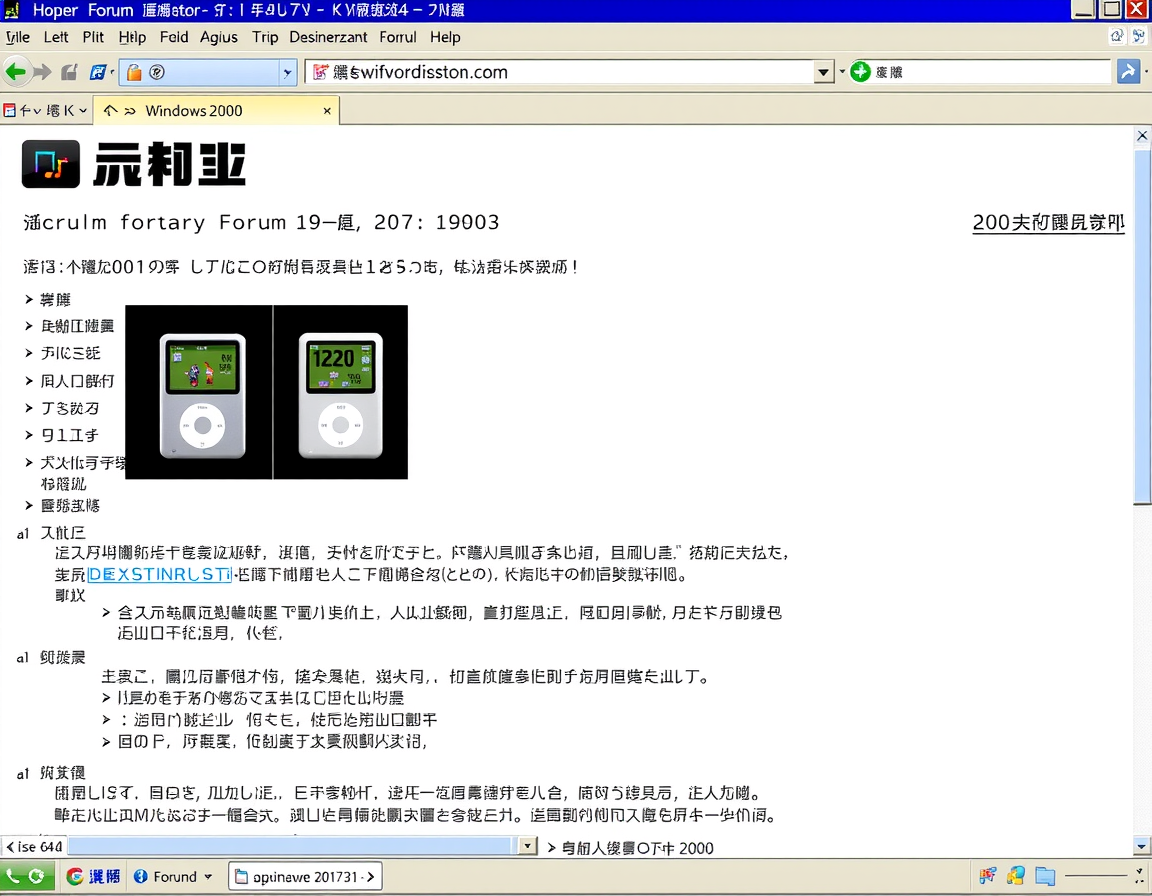
Task: Open the Trip menu
Action: 265,37
